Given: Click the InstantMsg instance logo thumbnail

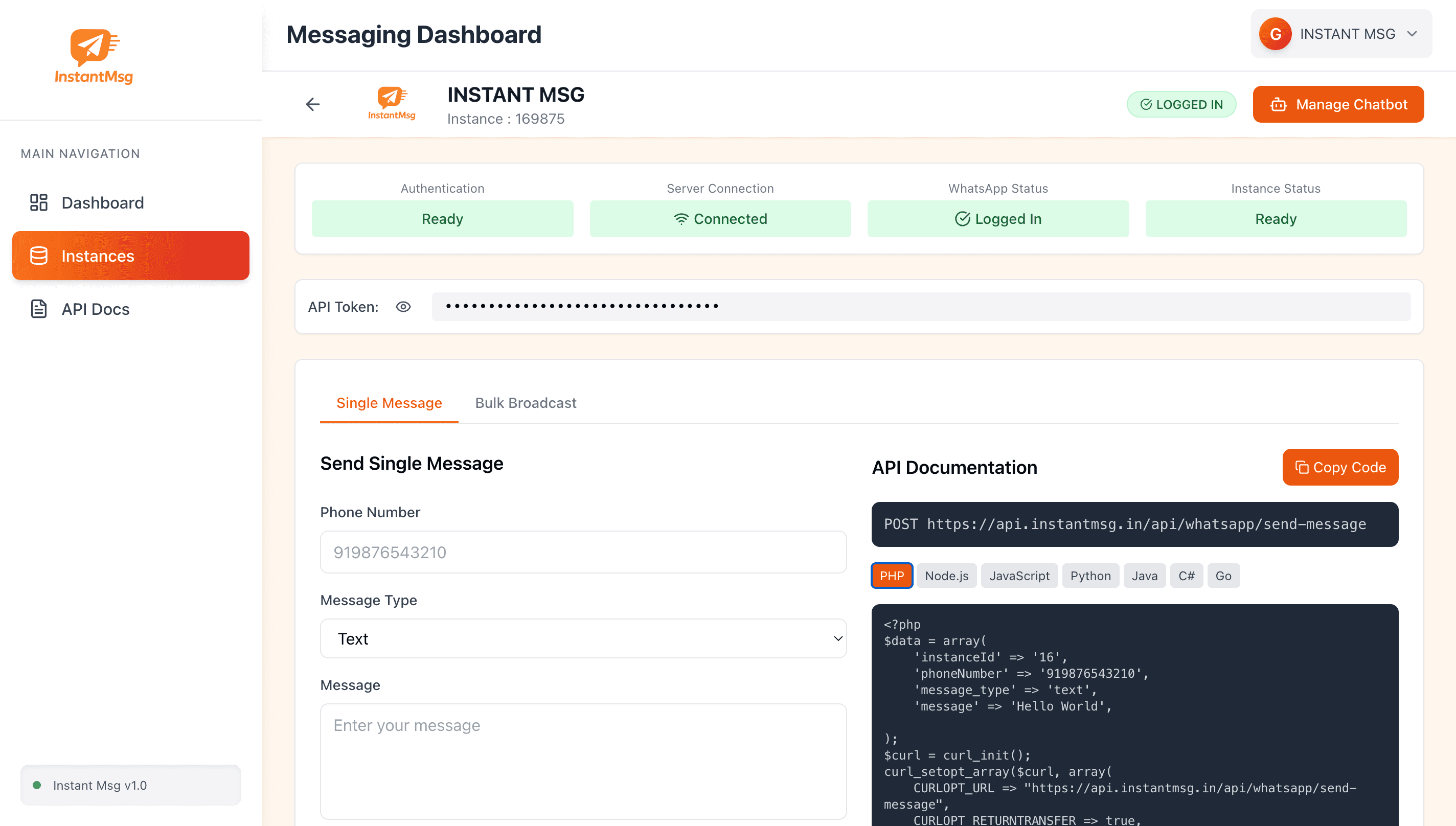Looking at the screenshot, I should click(392, 103).
